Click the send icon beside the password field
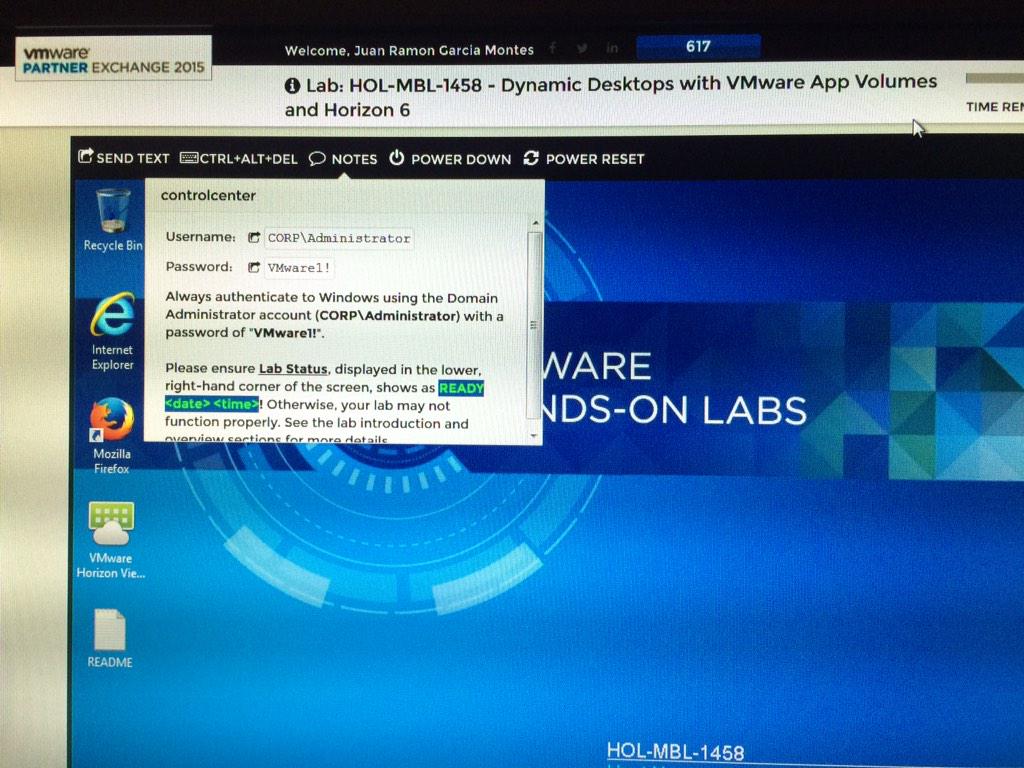 coord(254,267)
